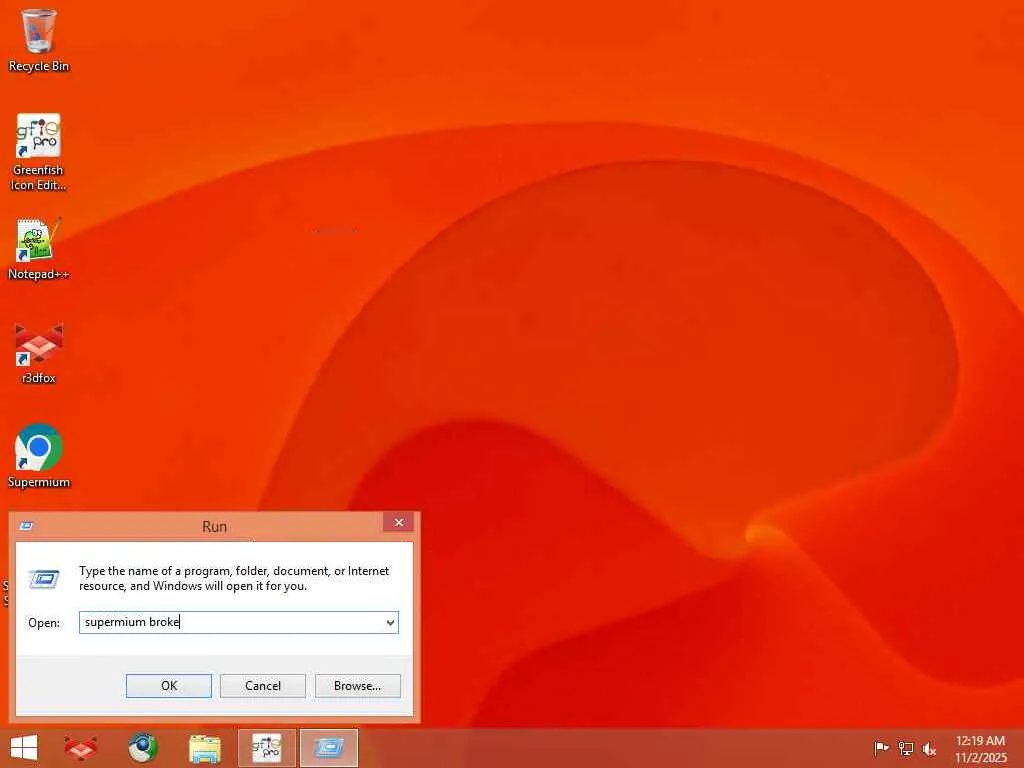Select the r3dfox desktop shortcut

click(x=39, y=353)
